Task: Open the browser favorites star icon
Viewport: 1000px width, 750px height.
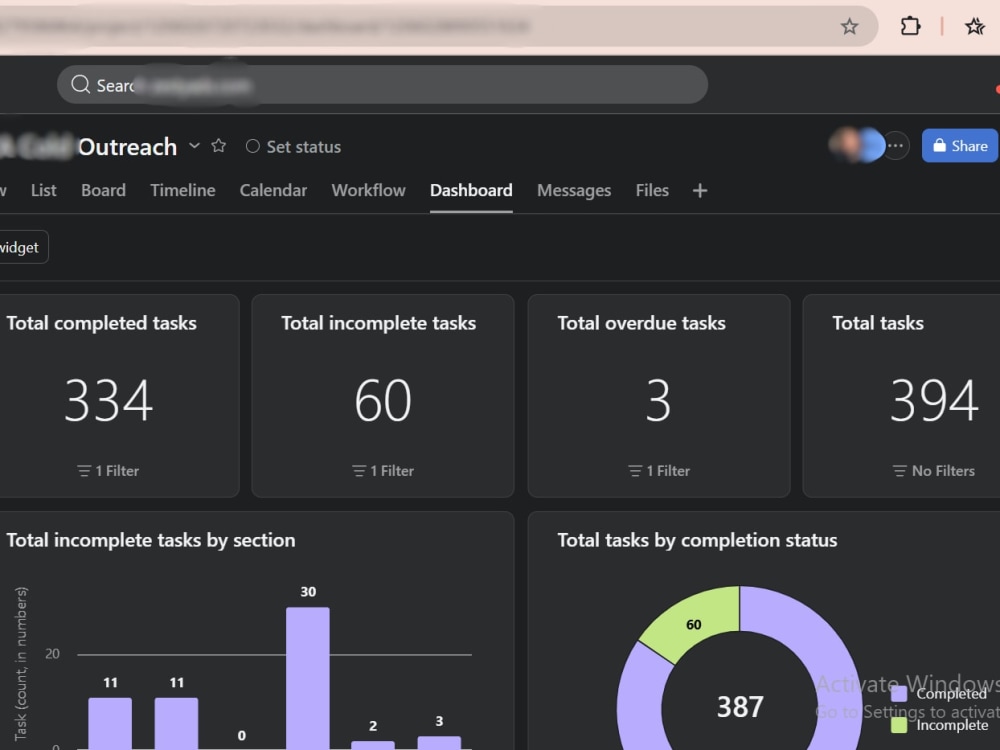Action: [974, 27]
